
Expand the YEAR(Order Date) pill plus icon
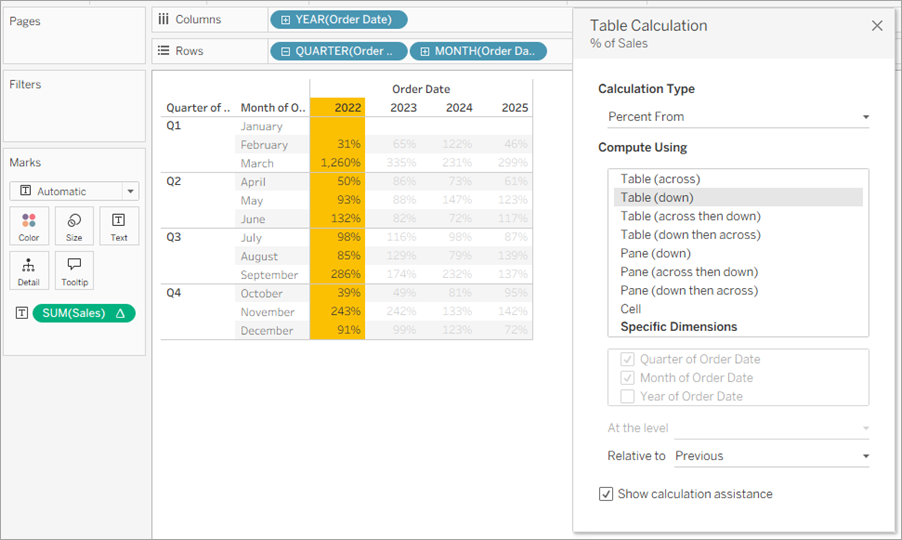click(x=285, y=20)
